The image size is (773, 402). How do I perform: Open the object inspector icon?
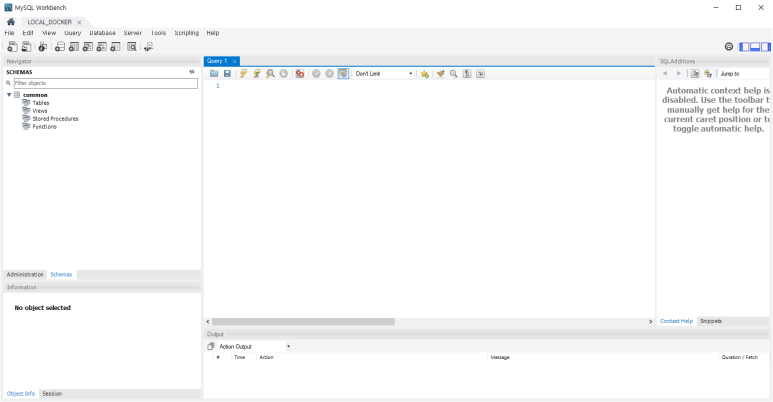tap(43, 47)
